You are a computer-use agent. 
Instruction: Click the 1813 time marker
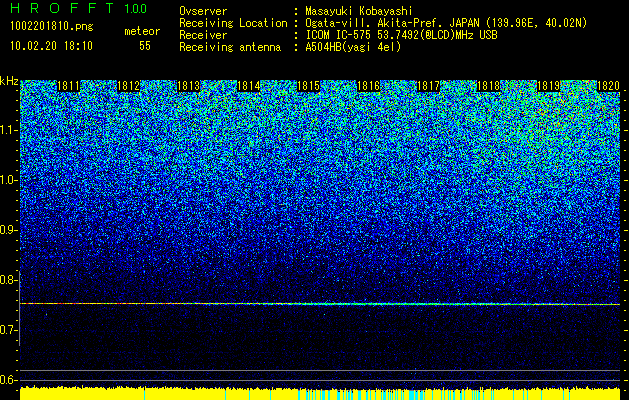coord(189,86)
